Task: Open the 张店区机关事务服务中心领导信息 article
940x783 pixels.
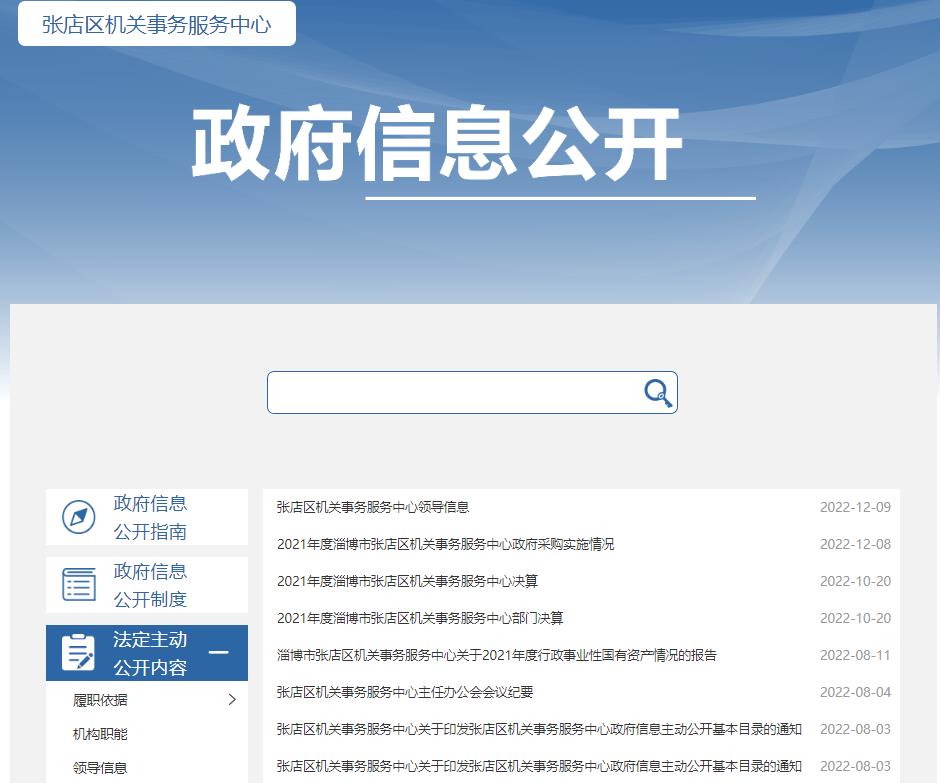Action: coord(373,507)
